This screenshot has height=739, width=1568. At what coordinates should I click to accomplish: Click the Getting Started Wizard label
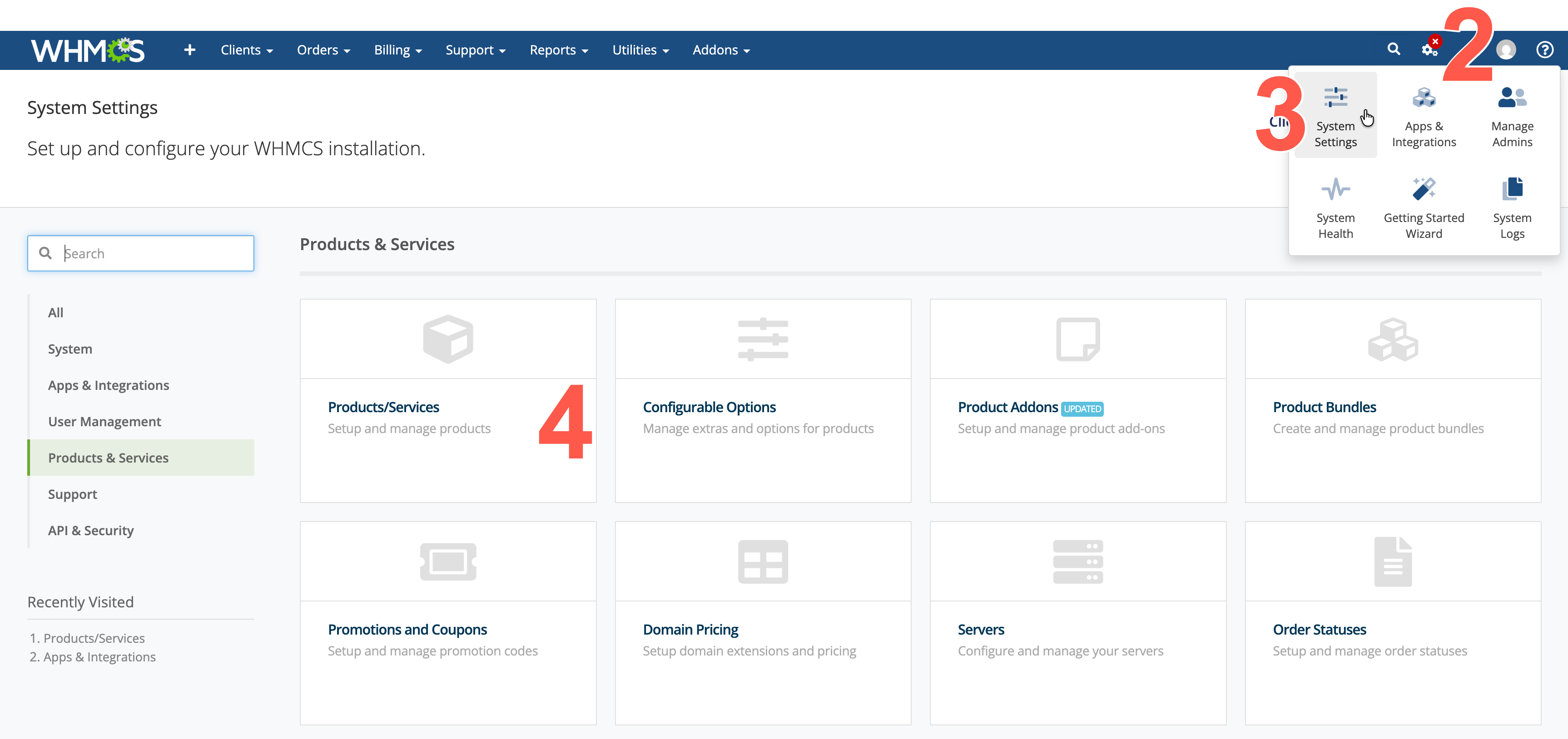click(1424, 226)
